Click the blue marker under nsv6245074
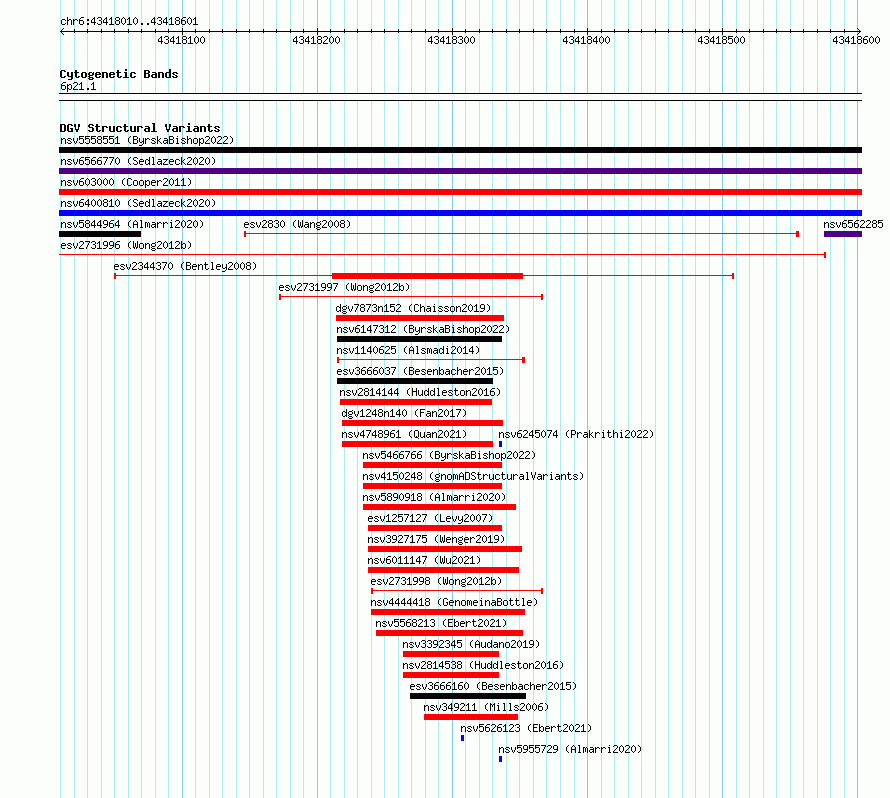Image resolution: width=890 pixels, height=798 pixels. click(x=501, y=444)
